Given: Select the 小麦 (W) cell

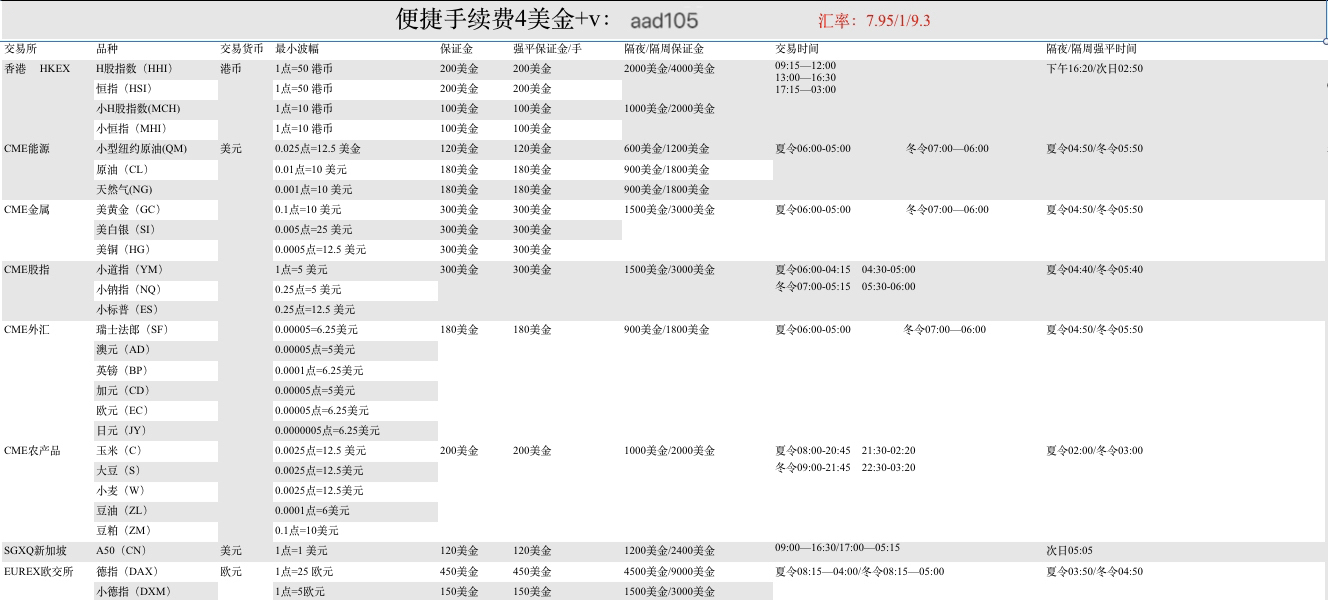Looking at the screenshot, I should click(121, 491).
